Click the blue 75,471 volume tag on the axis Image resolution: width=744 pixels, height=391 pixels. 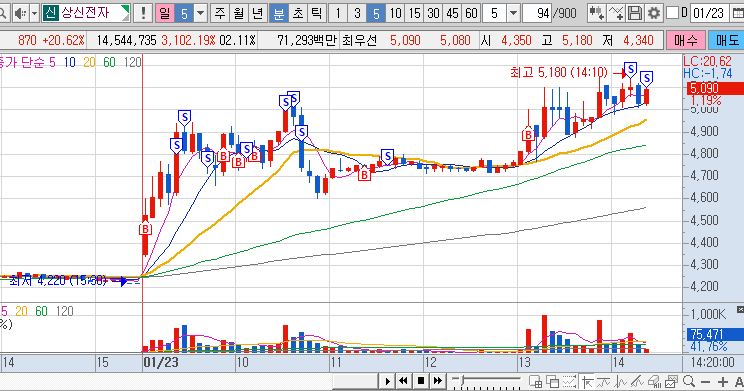click(715, 334)
